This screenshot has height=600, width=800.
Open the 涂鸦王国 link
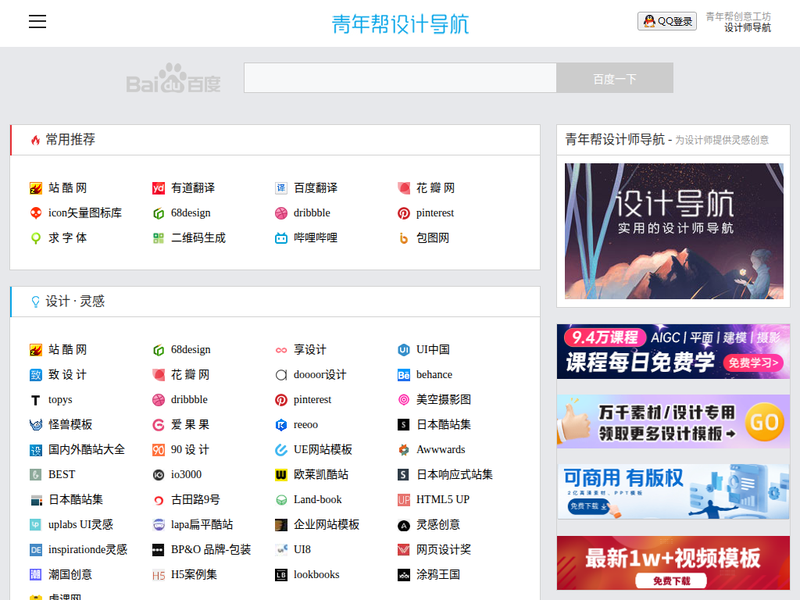click(438, 574)
